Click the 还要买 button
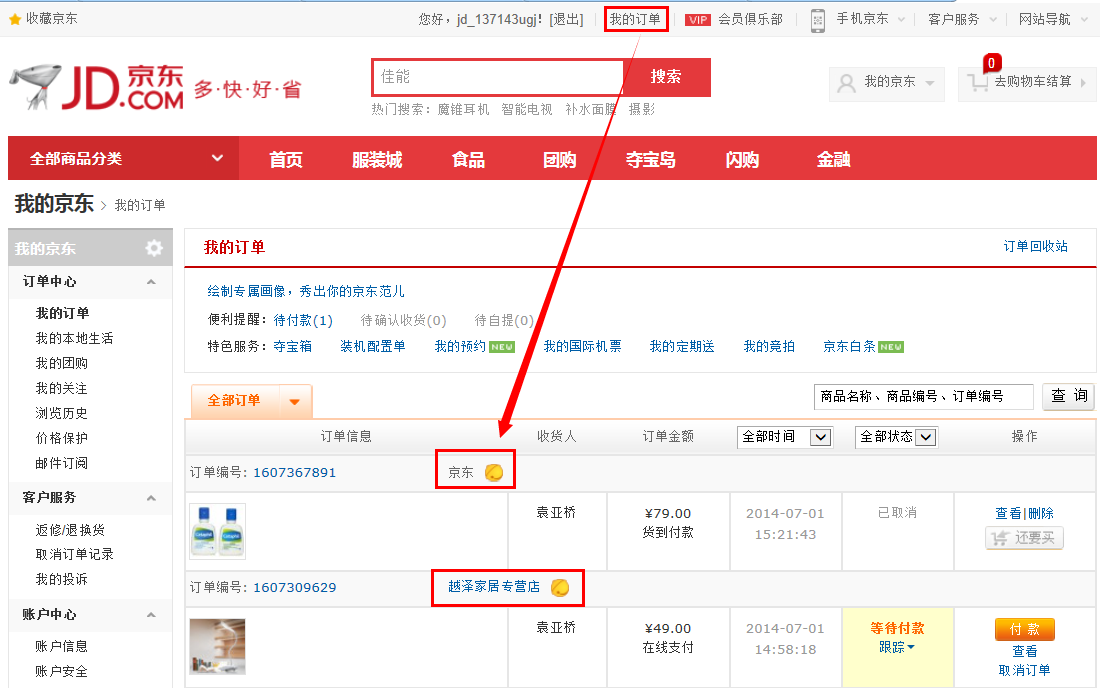 click(1024, 538)
